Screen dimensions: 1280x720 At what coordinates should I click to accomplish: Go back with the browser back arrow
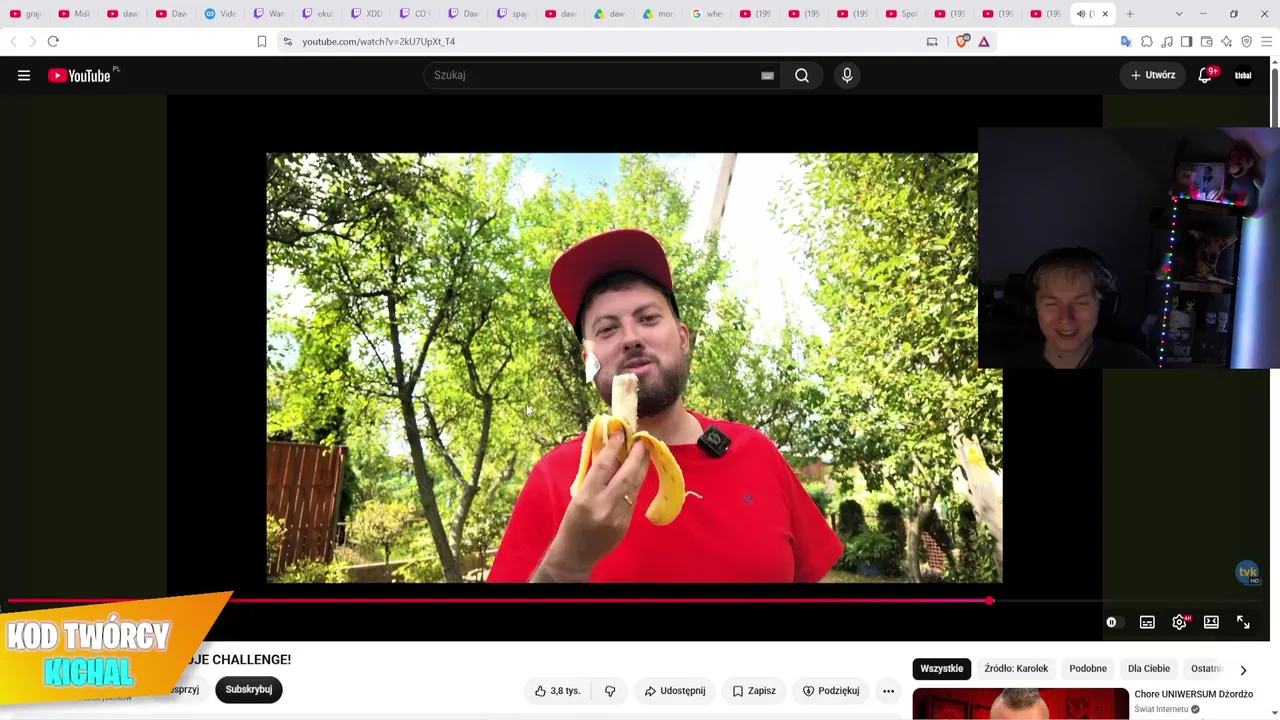point(13,41)
